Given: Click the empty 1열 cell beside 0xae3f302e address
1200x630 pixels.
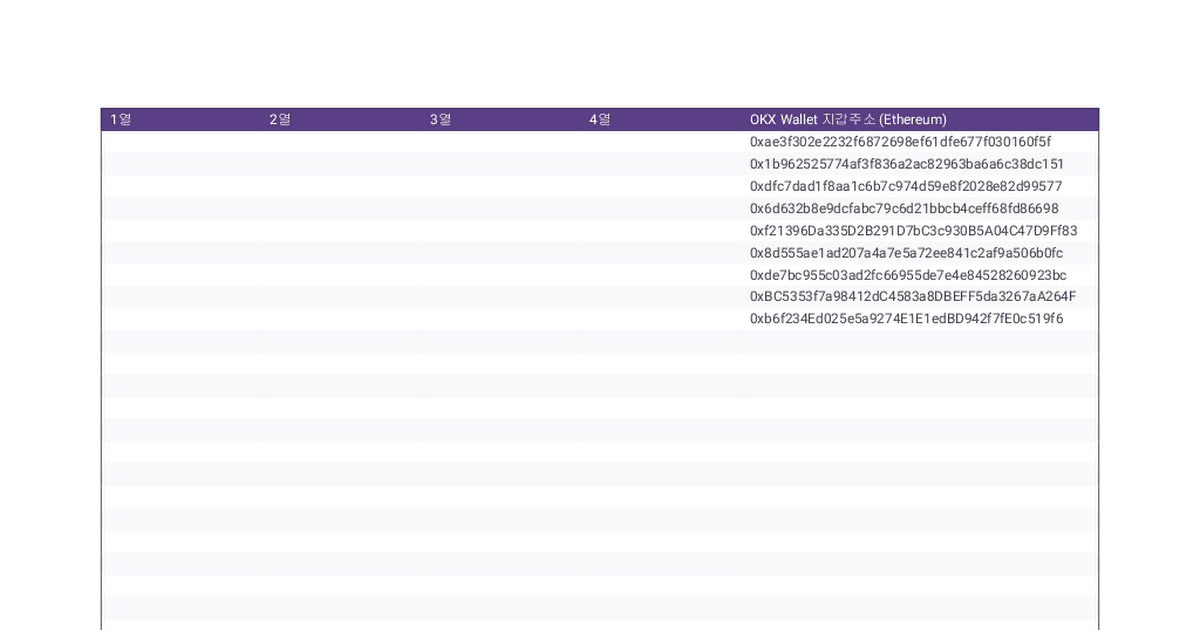Looking at the screenshot, I should [x=180, y=142].
